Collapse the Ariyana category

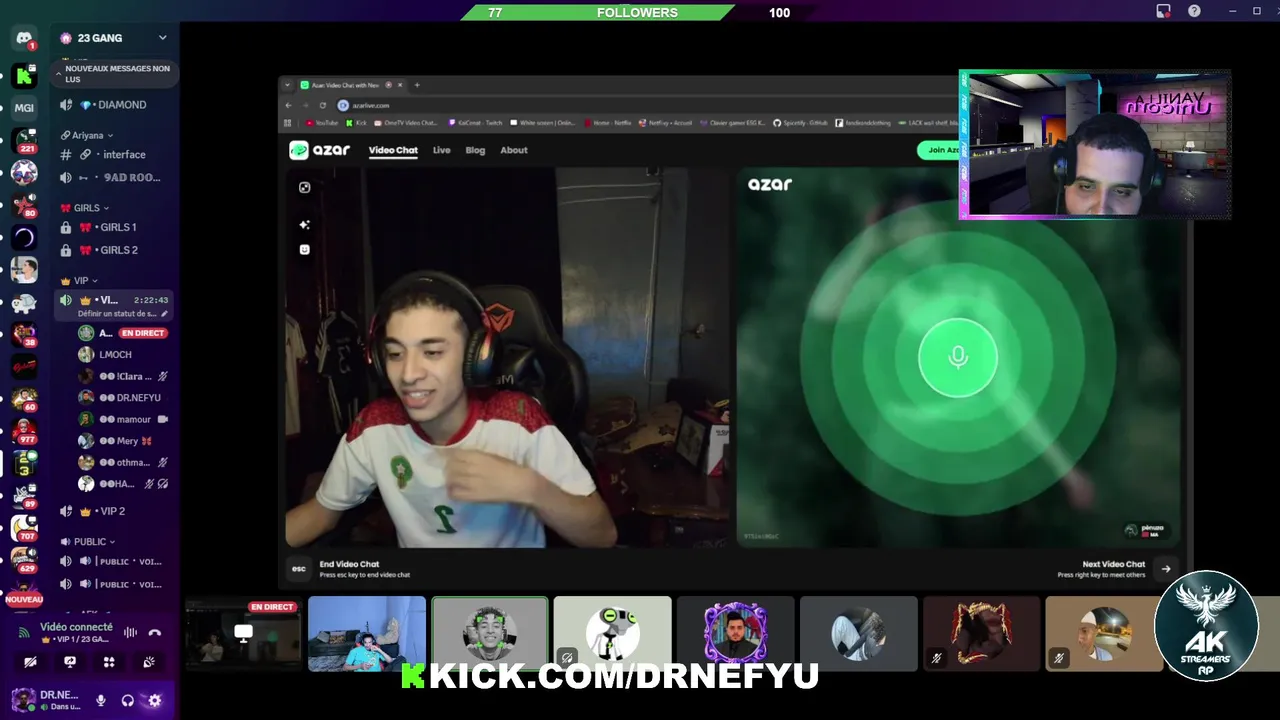click(87, 135)
